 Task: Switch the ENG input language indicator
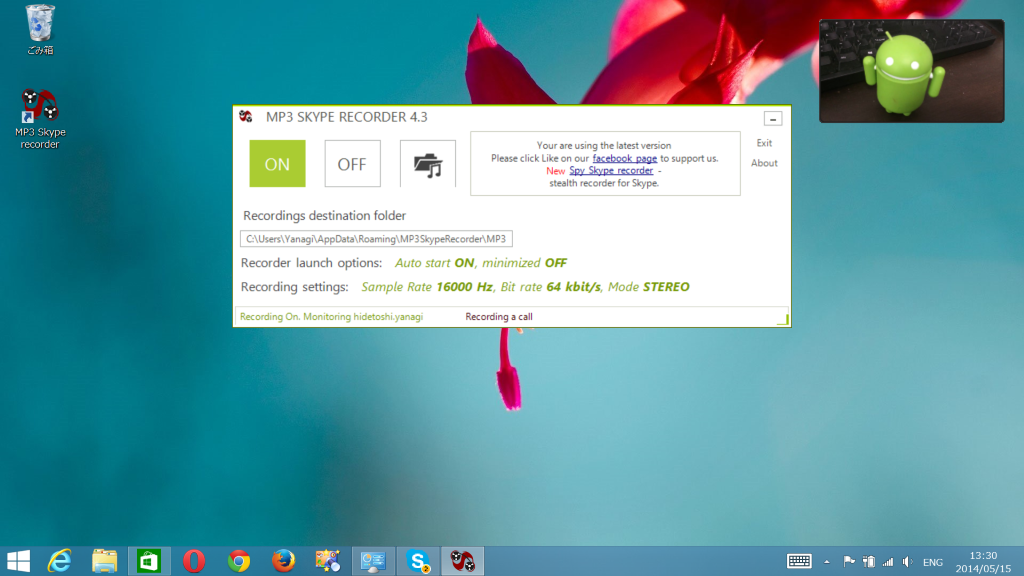933,562
